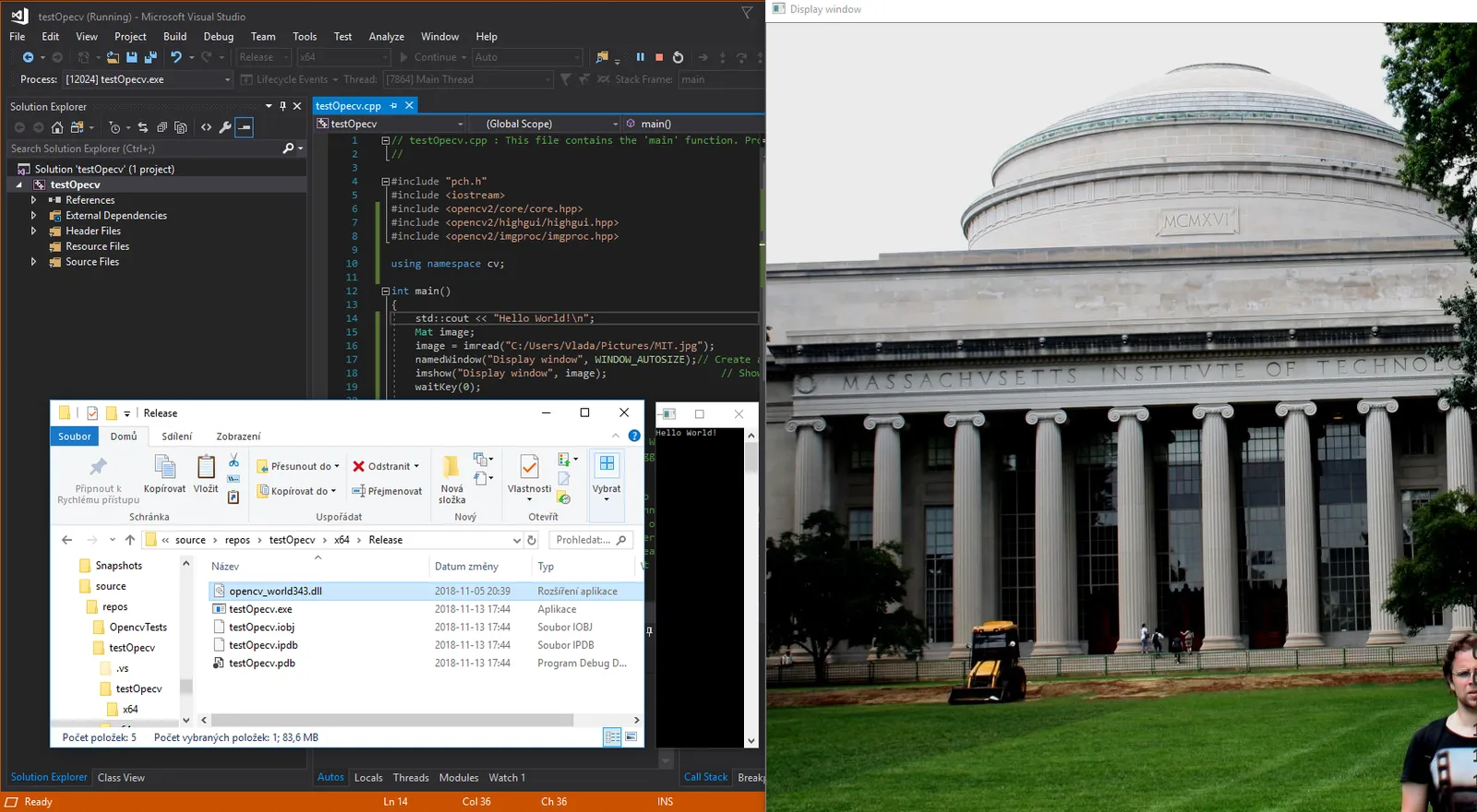Click Kopírovat in Explorer ribbon
This screenshot has width=1477, height=812.
[x=164, y=474]
